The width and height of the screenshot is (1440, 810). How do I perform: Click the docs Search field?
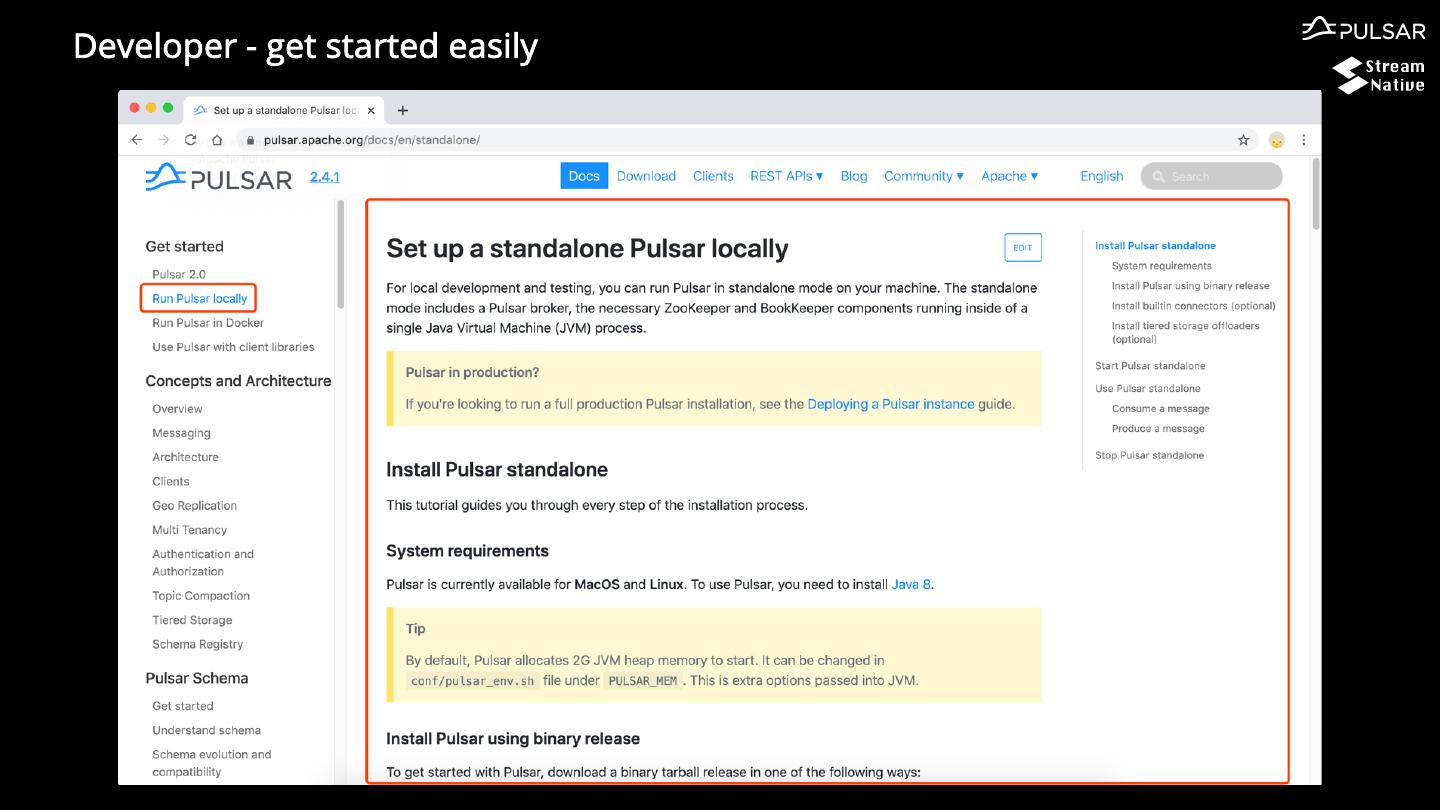click(x=1211, y=176)
